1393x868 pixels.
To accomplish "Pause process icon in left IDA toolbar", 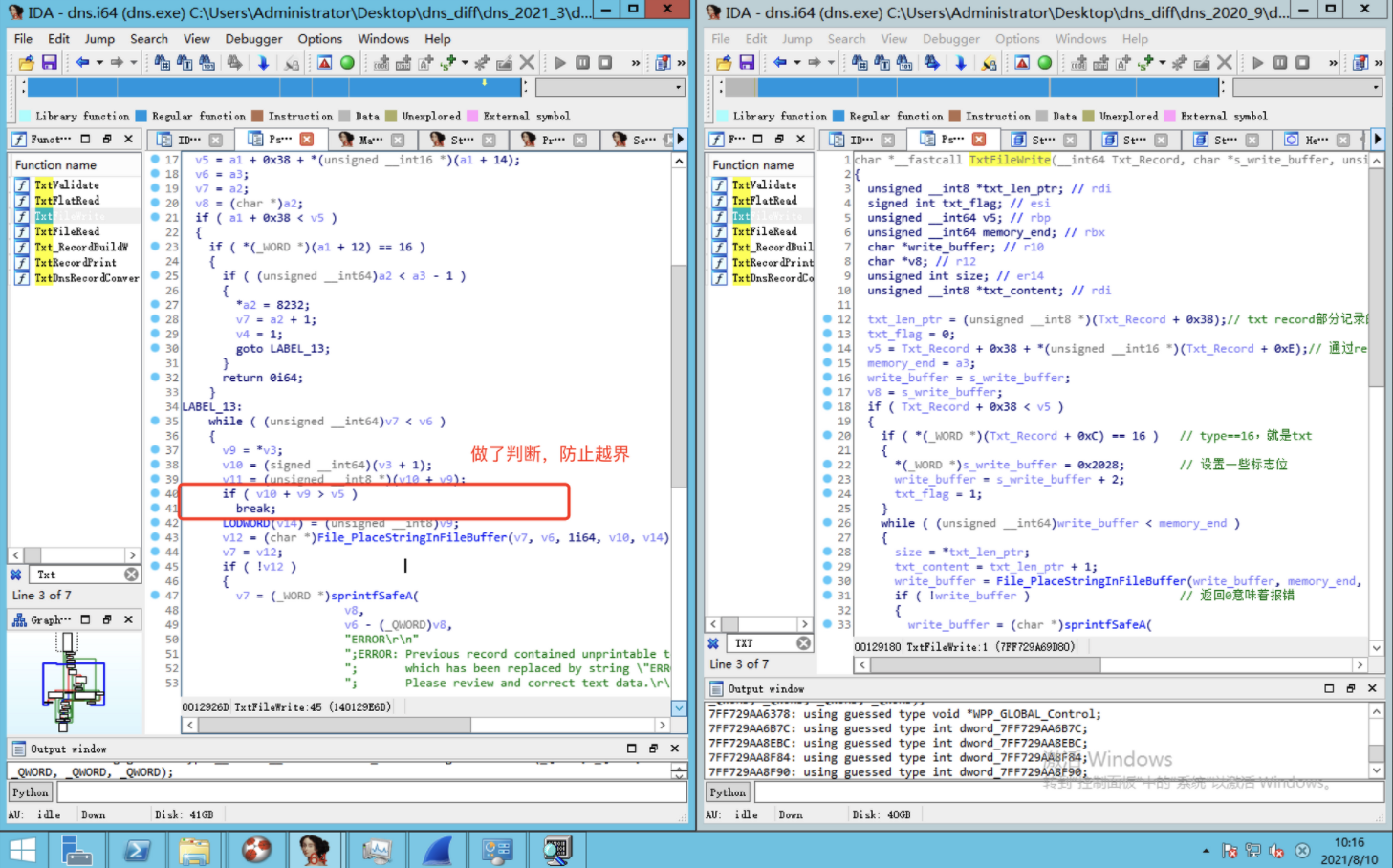I will [582, 63].
